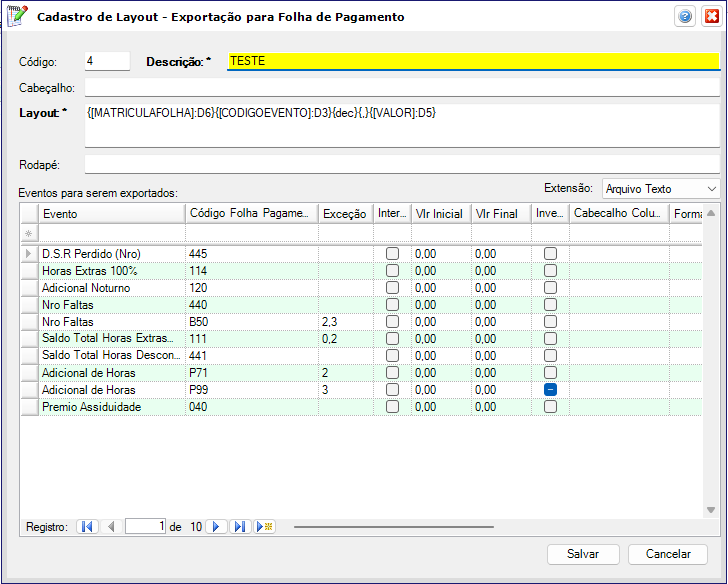728x584 pixels.
Task: Click the grid's vertical scrollbar down arrow
Action: pyautogui.click(x=711, y=509)
